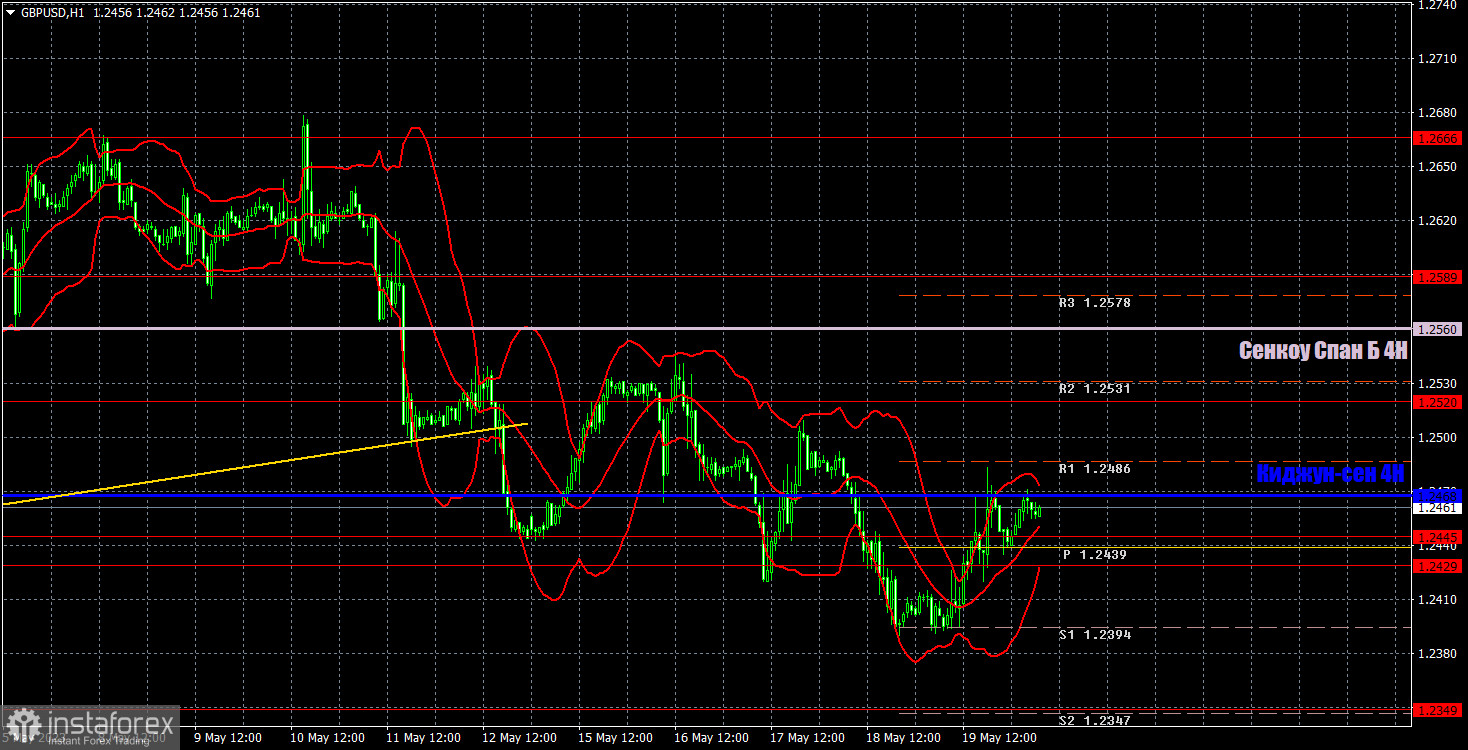
Task: Click the red 1.2520 level price tag
Action: click(x=1438, y=401)
